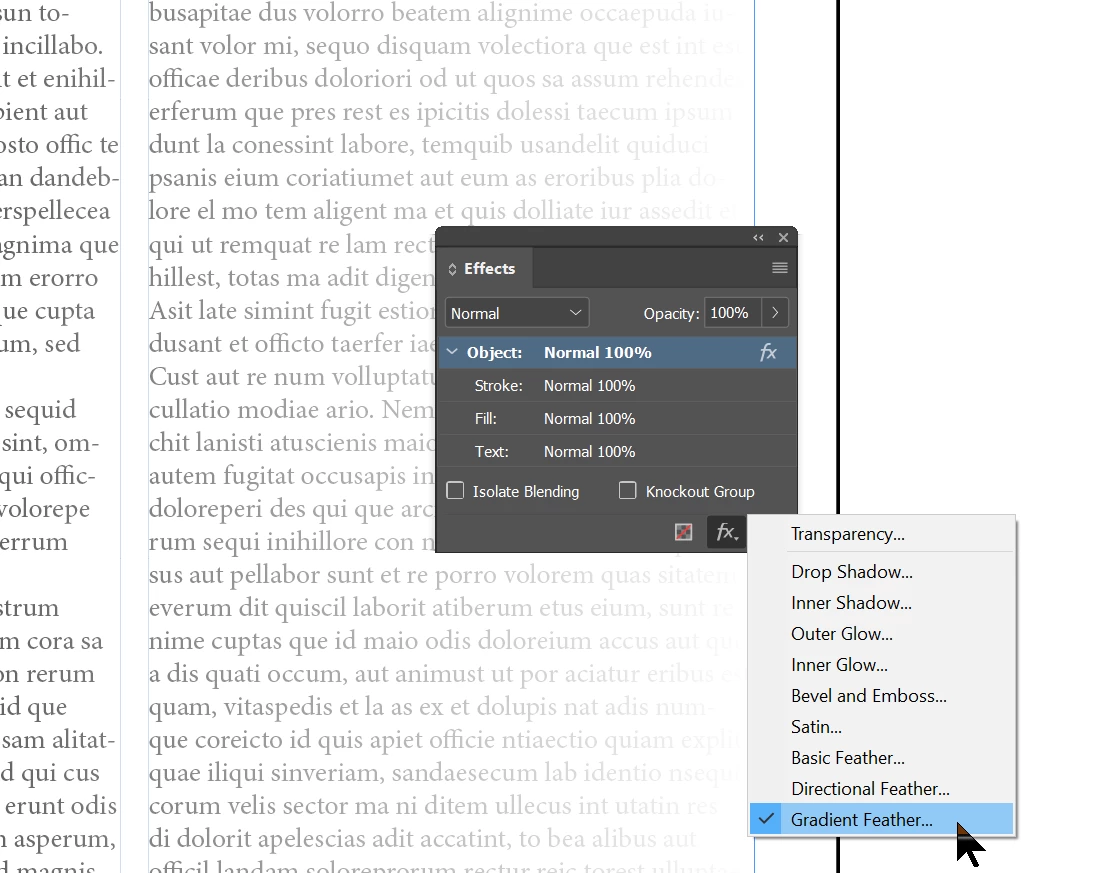Choose Bevel and Emboss... menu entry
Viewport: 1109px width, 873px height.
pyautogui.click(x=881, y=696)
